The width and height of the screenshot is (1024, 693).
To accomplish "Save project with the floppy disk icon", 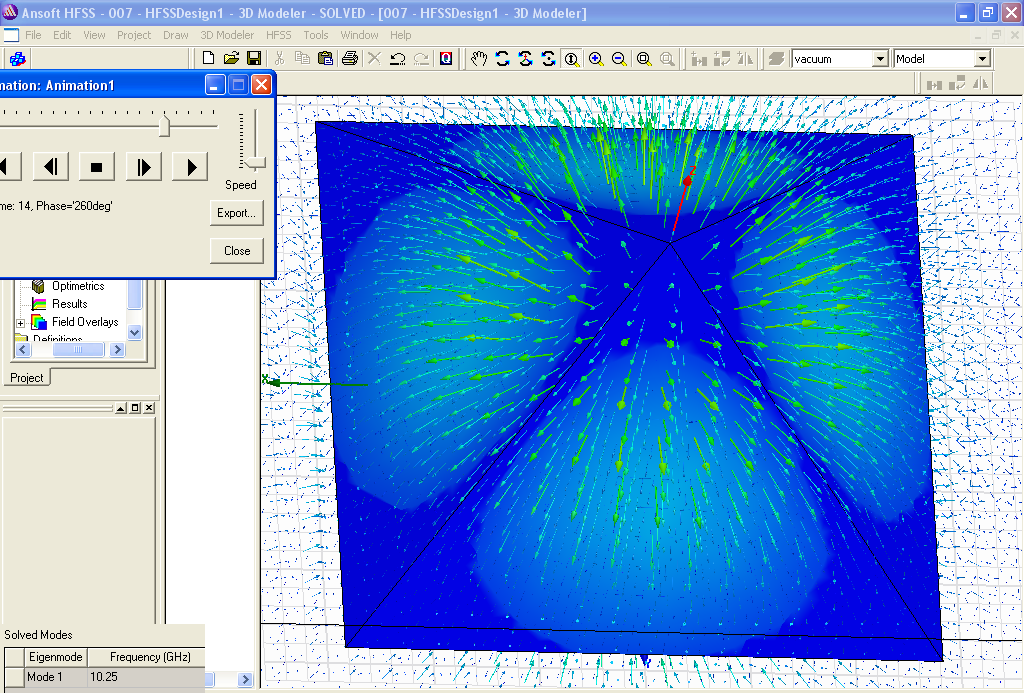I will [x=254, y=58].
